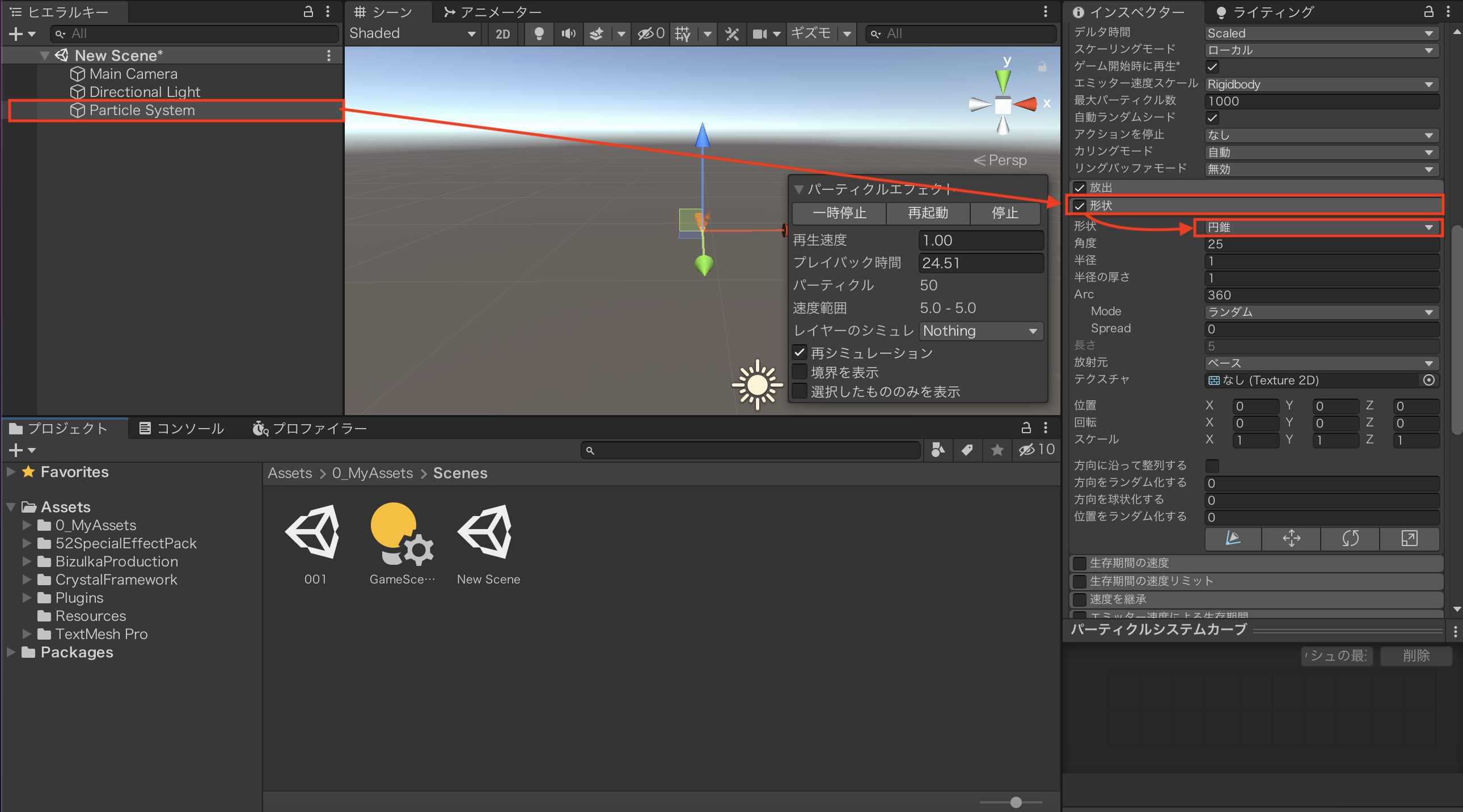Open the Shaded draw mode dropdown
Viewport: 1463px width, 812px height.
pyautogui.click(x=413, y=33)
